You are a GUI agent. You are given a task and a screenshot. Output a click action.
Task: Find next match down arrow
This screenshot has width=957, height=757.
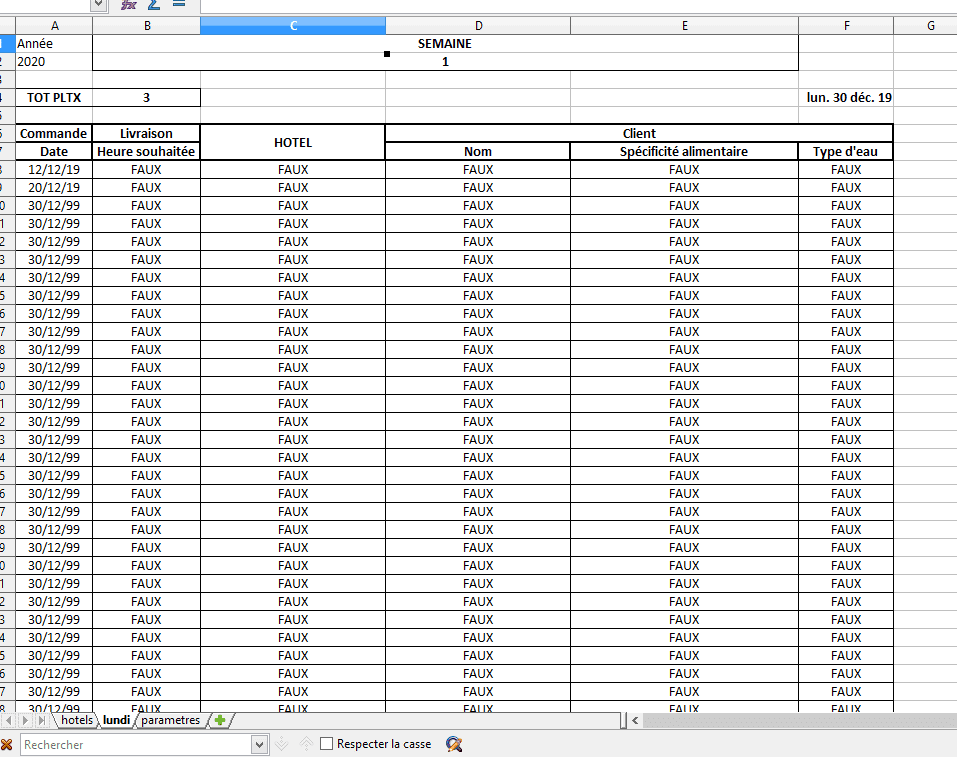click(x=281, y=744)
